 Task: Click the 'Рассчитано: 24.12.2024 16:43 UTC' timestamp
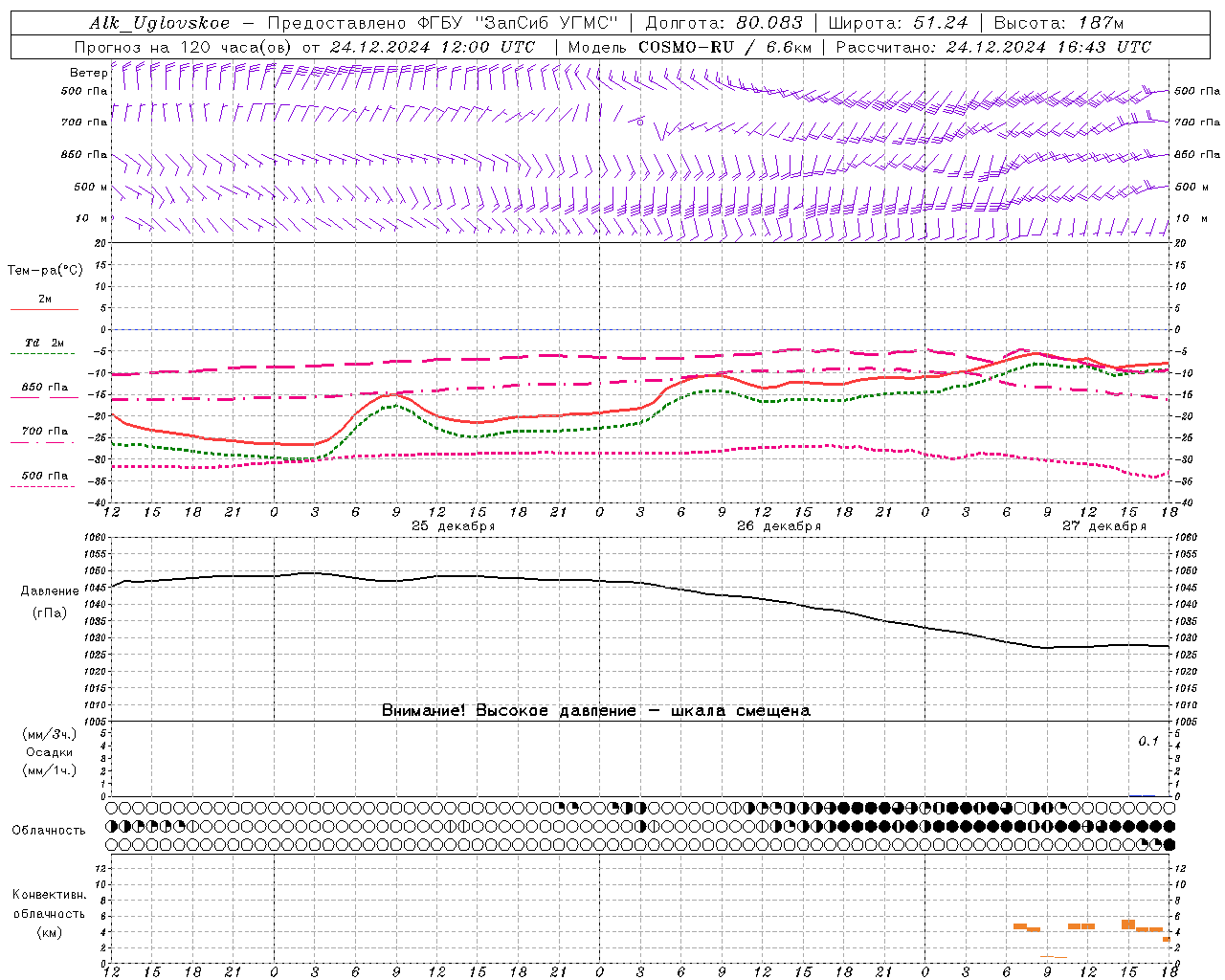click(x=993, y=47)
